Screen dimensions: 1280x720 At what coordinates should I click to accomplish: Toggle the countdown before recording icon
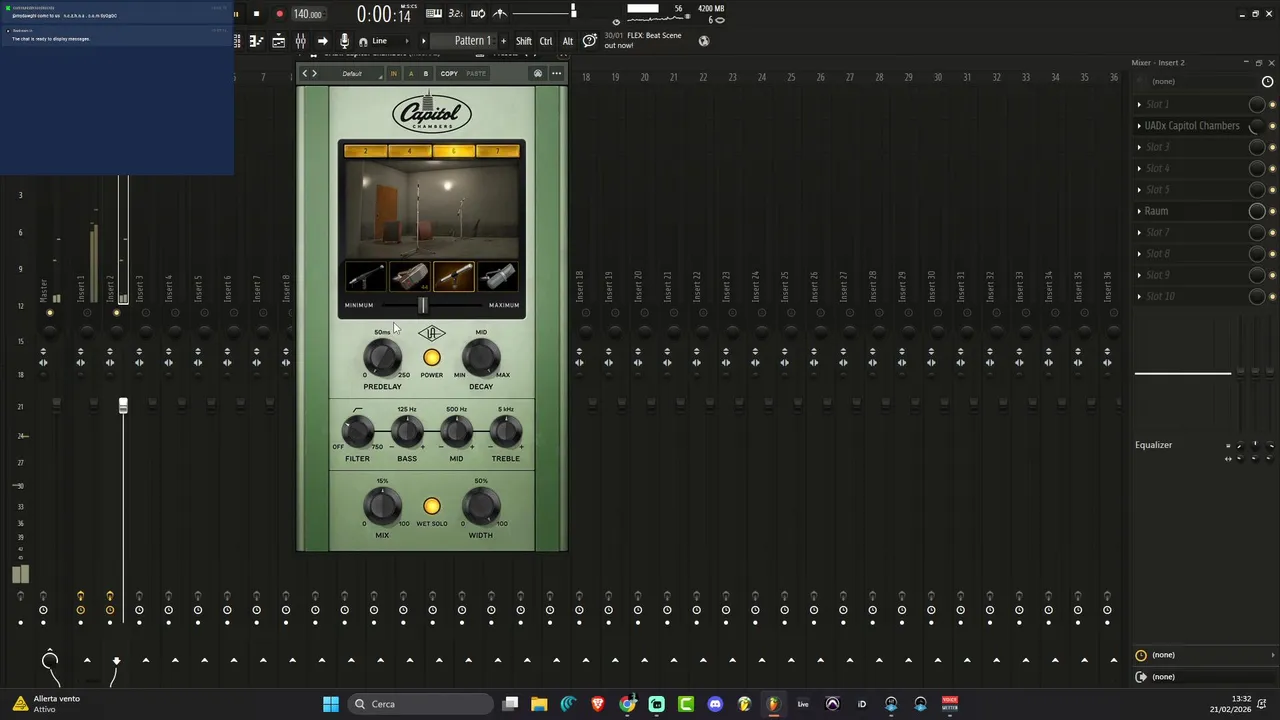(x=456, y=13)
